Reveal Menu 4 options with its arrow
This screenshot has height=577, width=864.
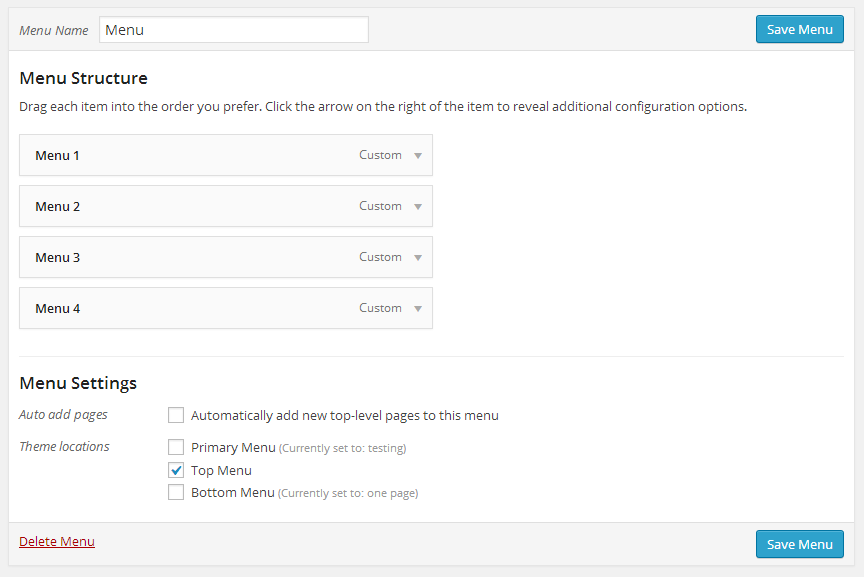coord(418,309)
